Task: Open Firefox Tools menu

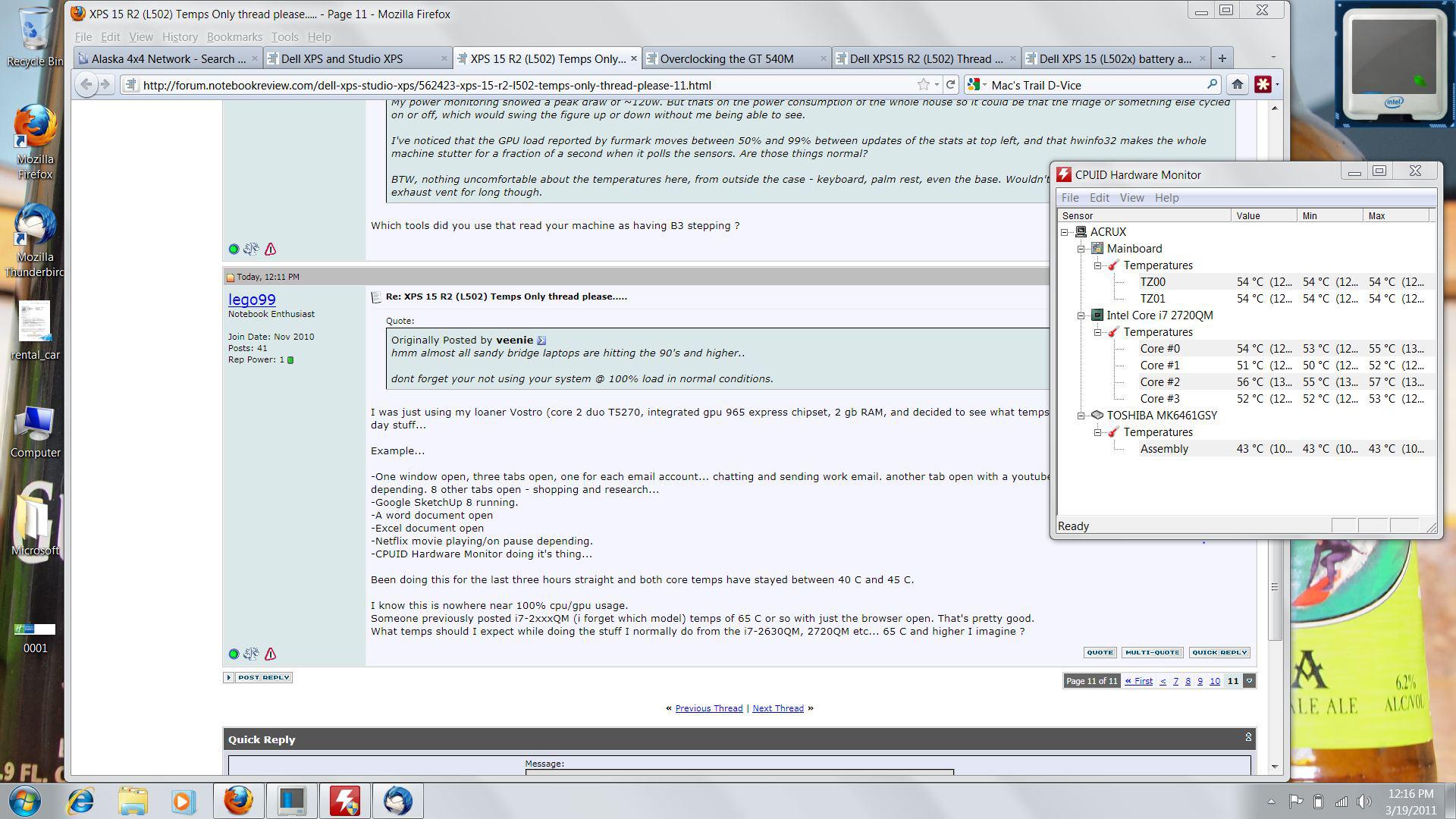Action: pos(284,36)
